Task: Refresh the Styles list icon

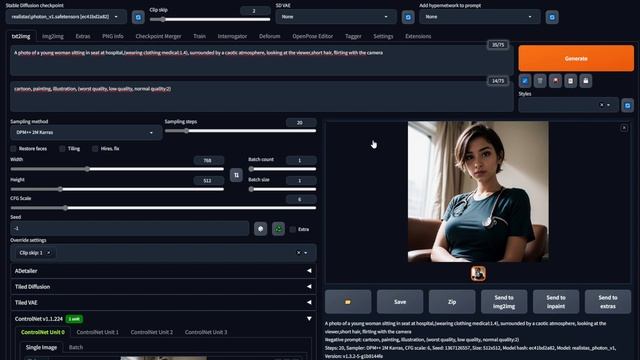Action: tap(627, 105)
